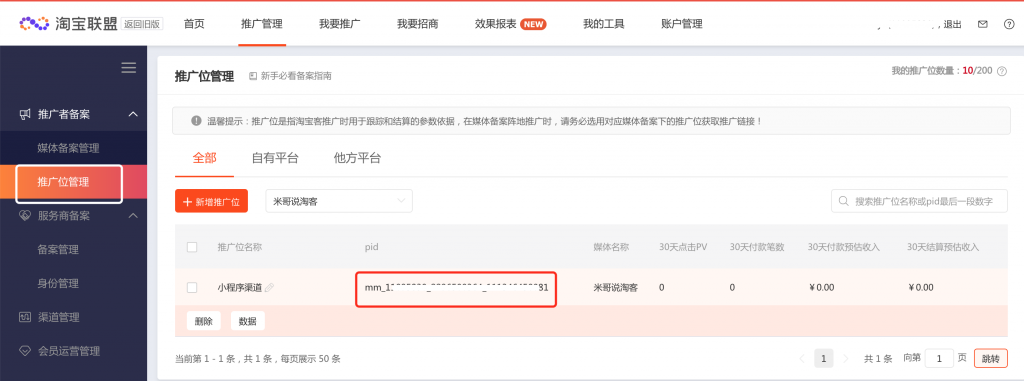This screenshot has height=381, width=1024.
Task: Click the 淘宝联盟 logo
Action: click(x=69, y=24)
